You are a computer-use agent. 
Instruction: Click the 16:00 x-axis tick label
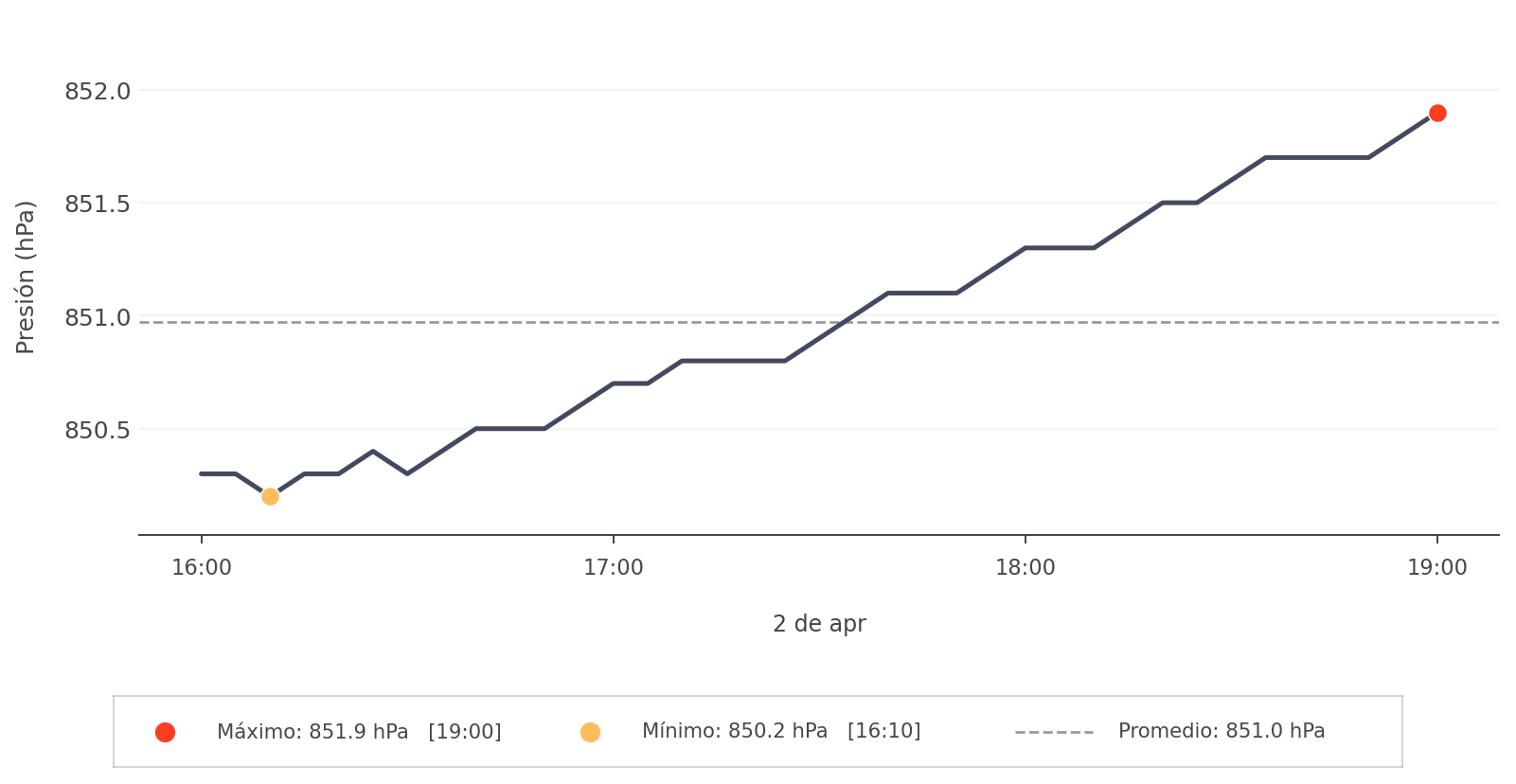pos(202,568)
